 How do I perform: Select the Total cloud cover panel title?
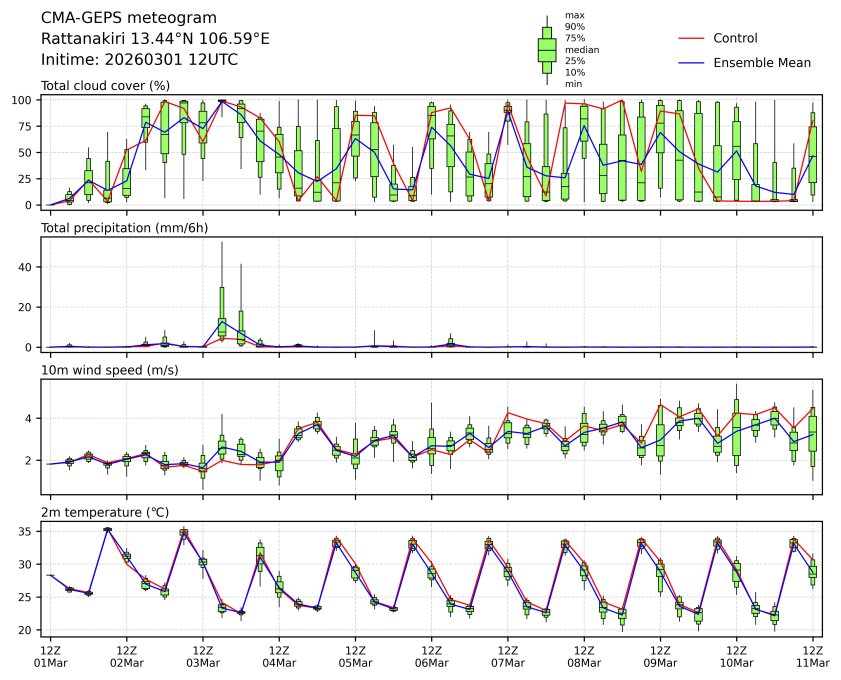[x=105, y=86]
